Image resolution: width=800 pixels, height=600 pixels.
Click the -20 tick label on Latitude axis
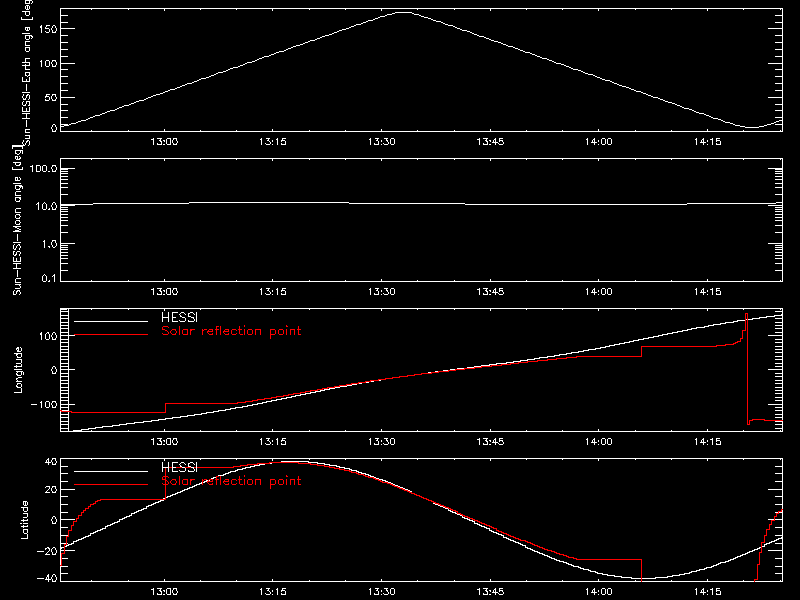tap(47, 551)
